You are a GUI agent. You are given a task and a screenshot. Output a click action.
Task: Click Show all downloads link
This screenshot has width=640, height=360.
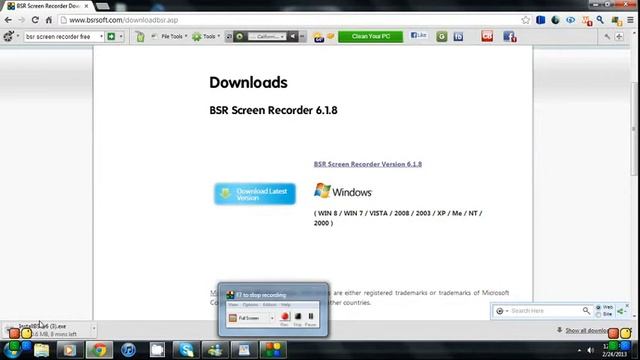click(587, 330)
